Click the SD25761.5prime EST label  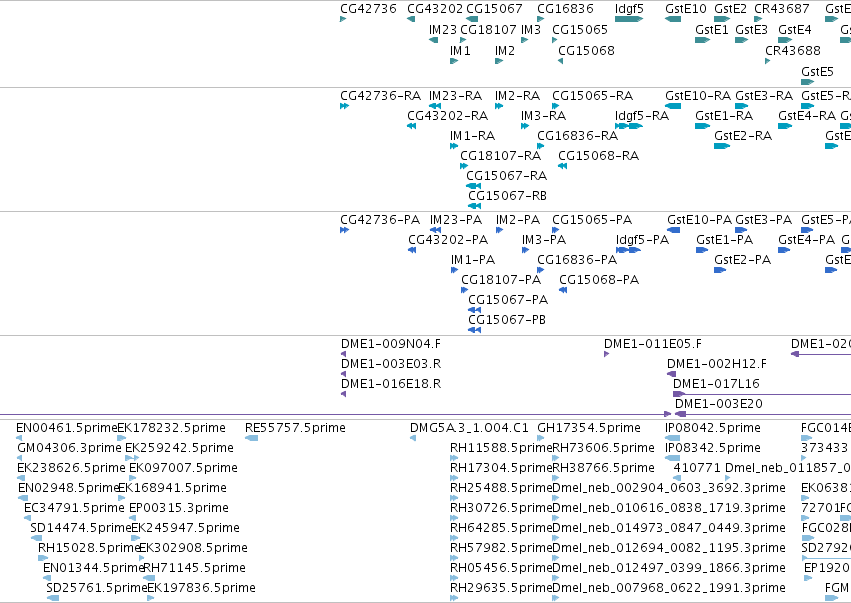pos(97,588)
